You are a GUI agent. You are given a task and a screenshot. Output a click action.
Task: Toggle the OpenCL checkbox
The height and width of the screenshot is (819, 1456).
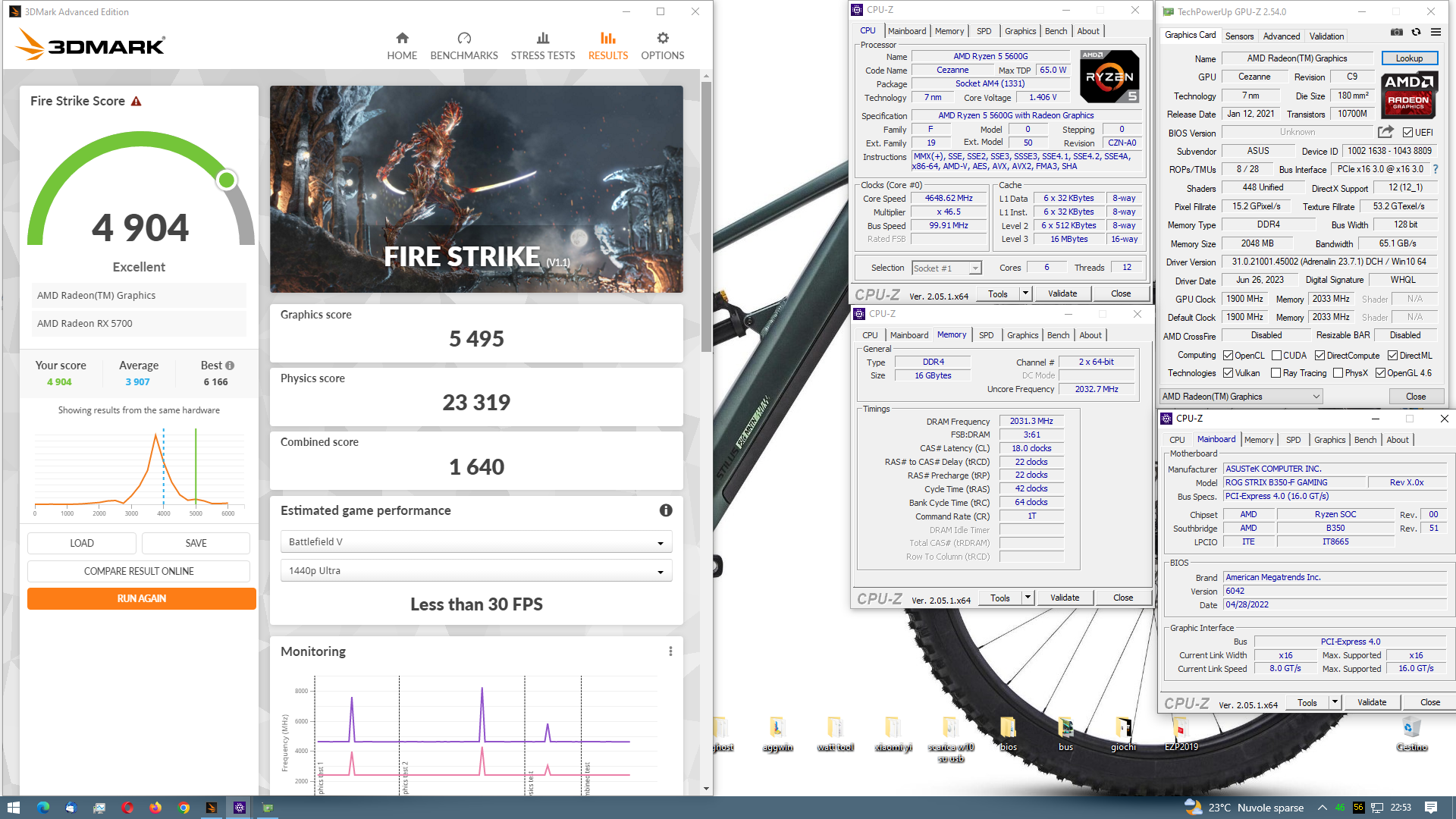click(x=1228, y=355)
